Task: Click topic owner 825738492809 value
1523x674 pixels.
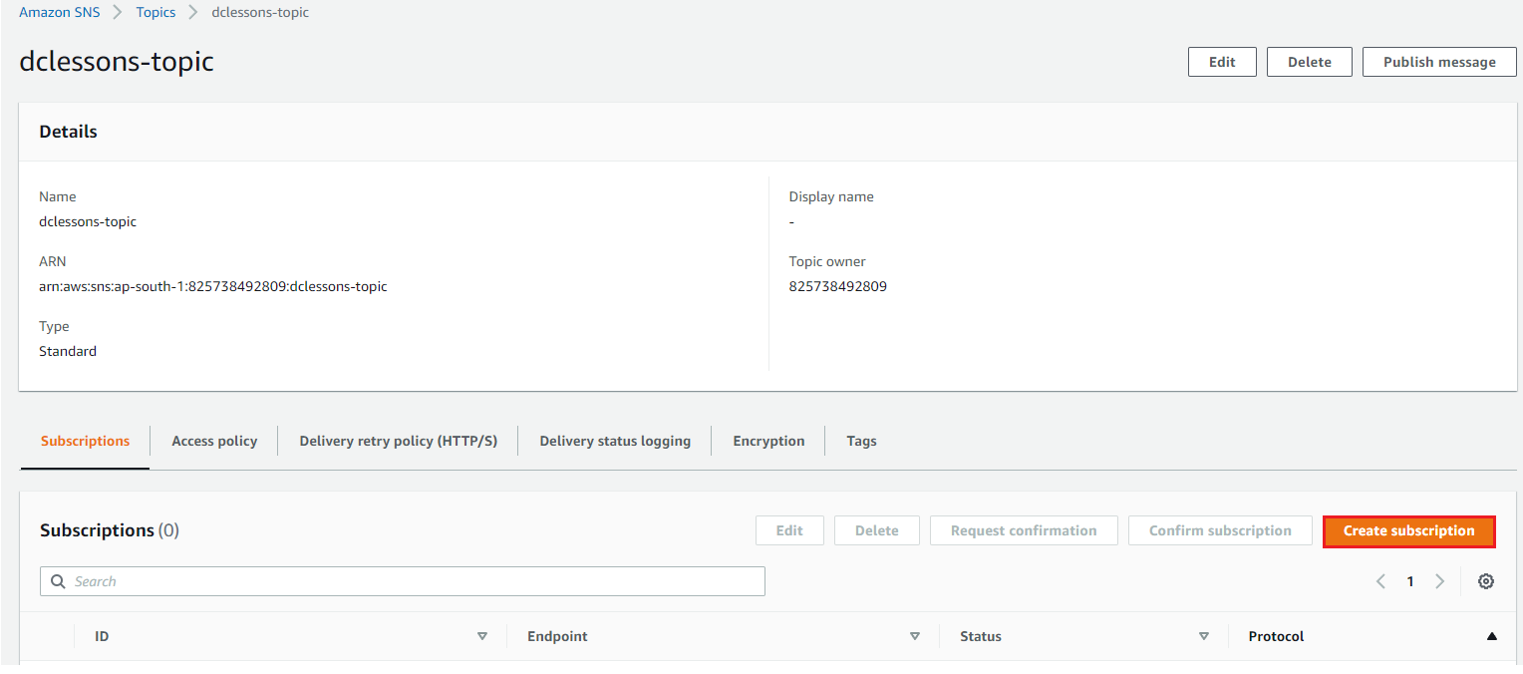Action: [837, 286]
